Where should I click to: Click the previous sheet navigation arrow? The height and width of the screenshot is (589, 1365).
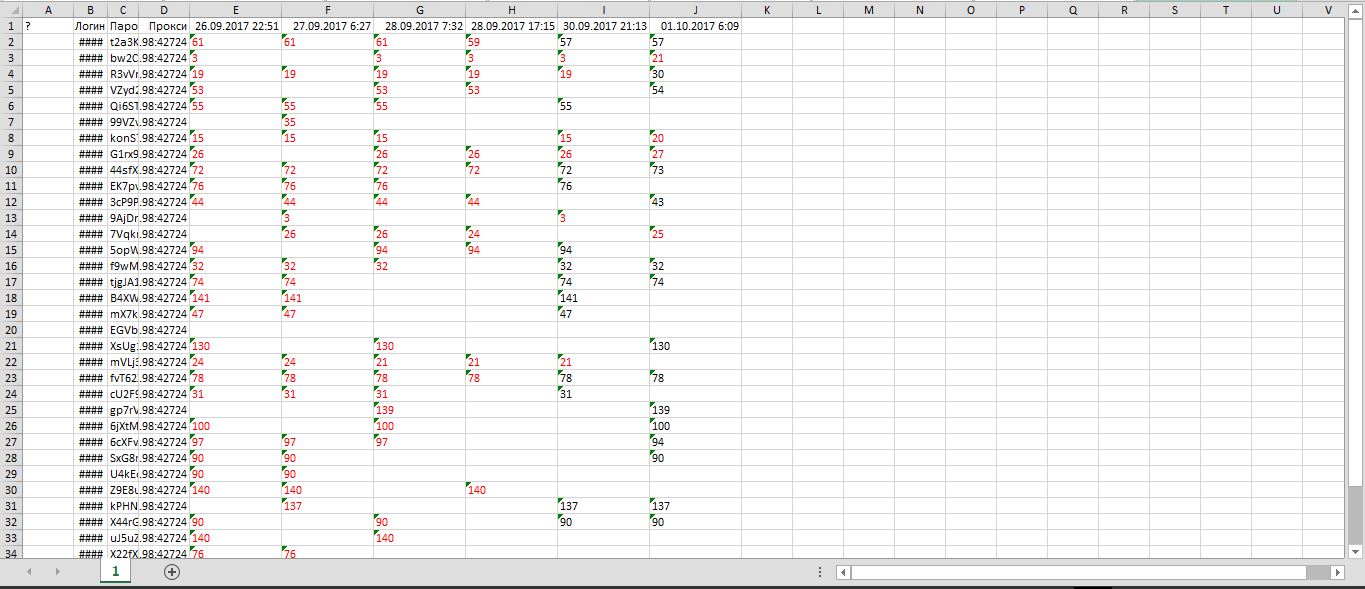pos(29,572)
